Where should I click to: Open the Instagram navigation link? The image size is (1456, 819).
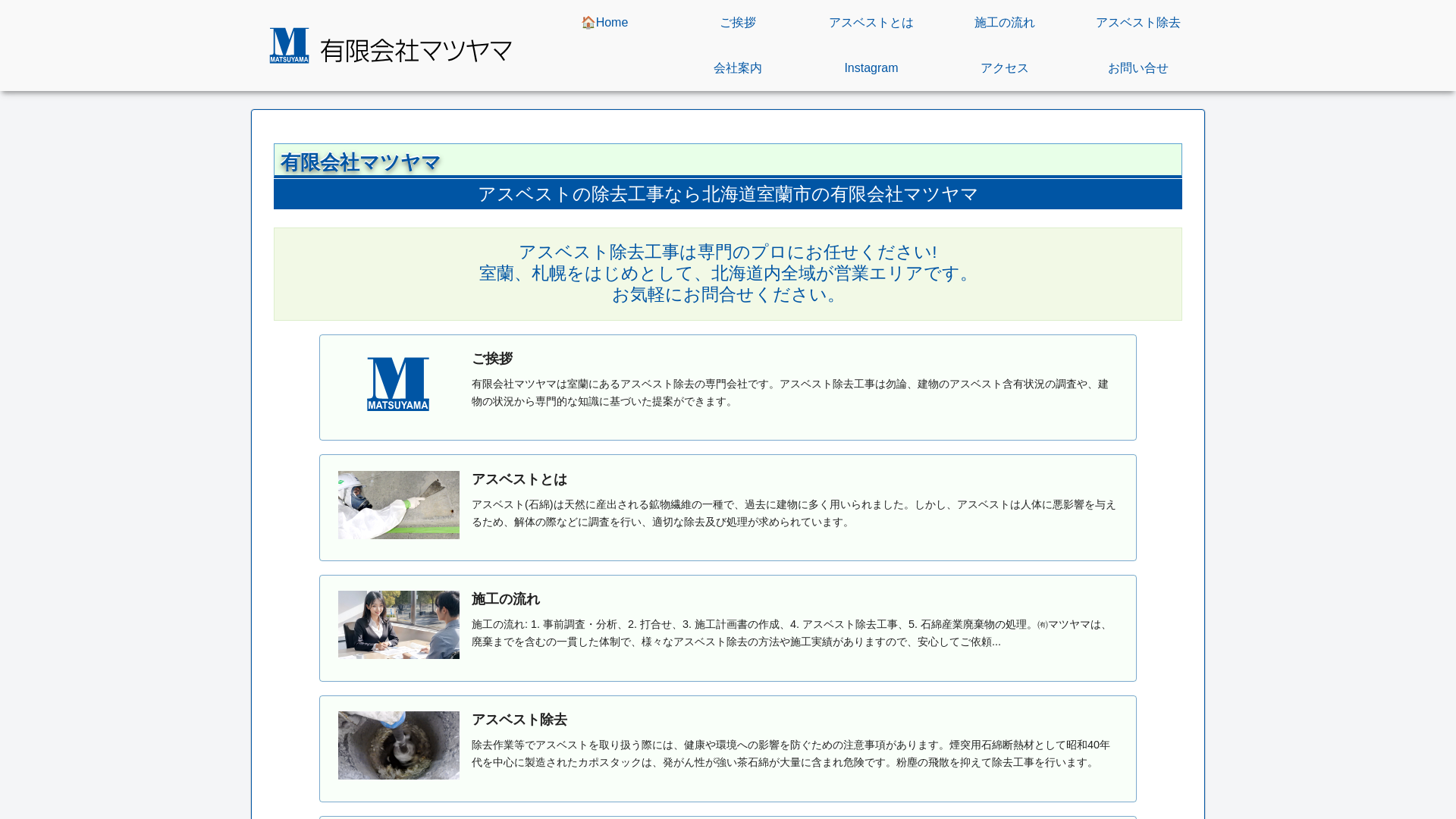coord(871,68)
